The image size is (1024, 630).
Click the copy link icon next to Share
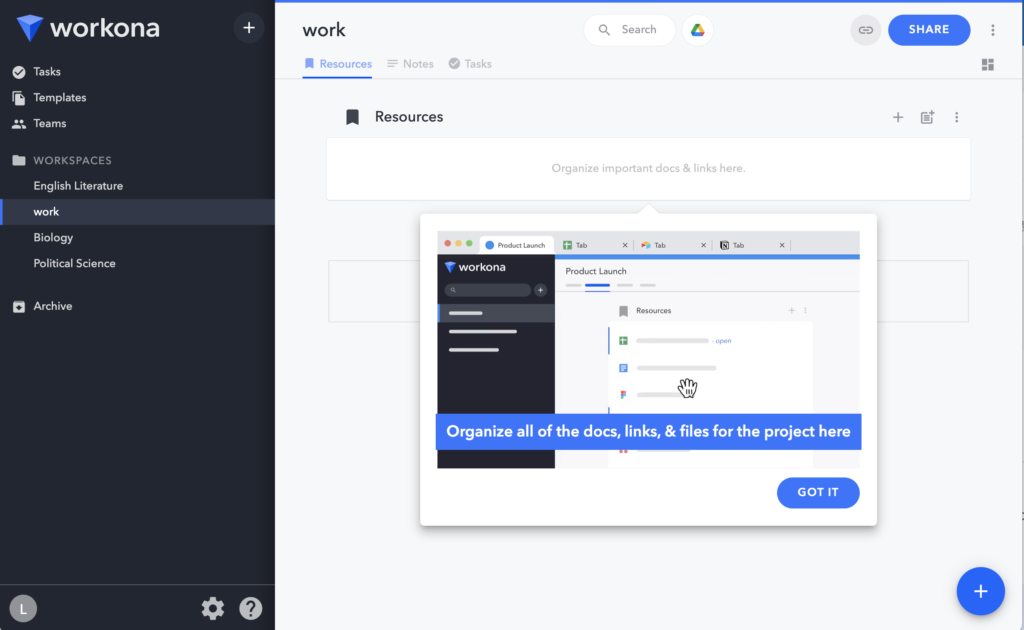point(865,30)
